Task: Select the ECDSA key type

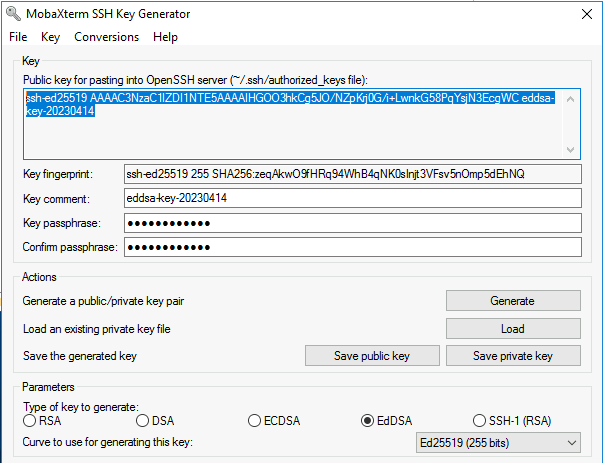Action: (274, 421)
